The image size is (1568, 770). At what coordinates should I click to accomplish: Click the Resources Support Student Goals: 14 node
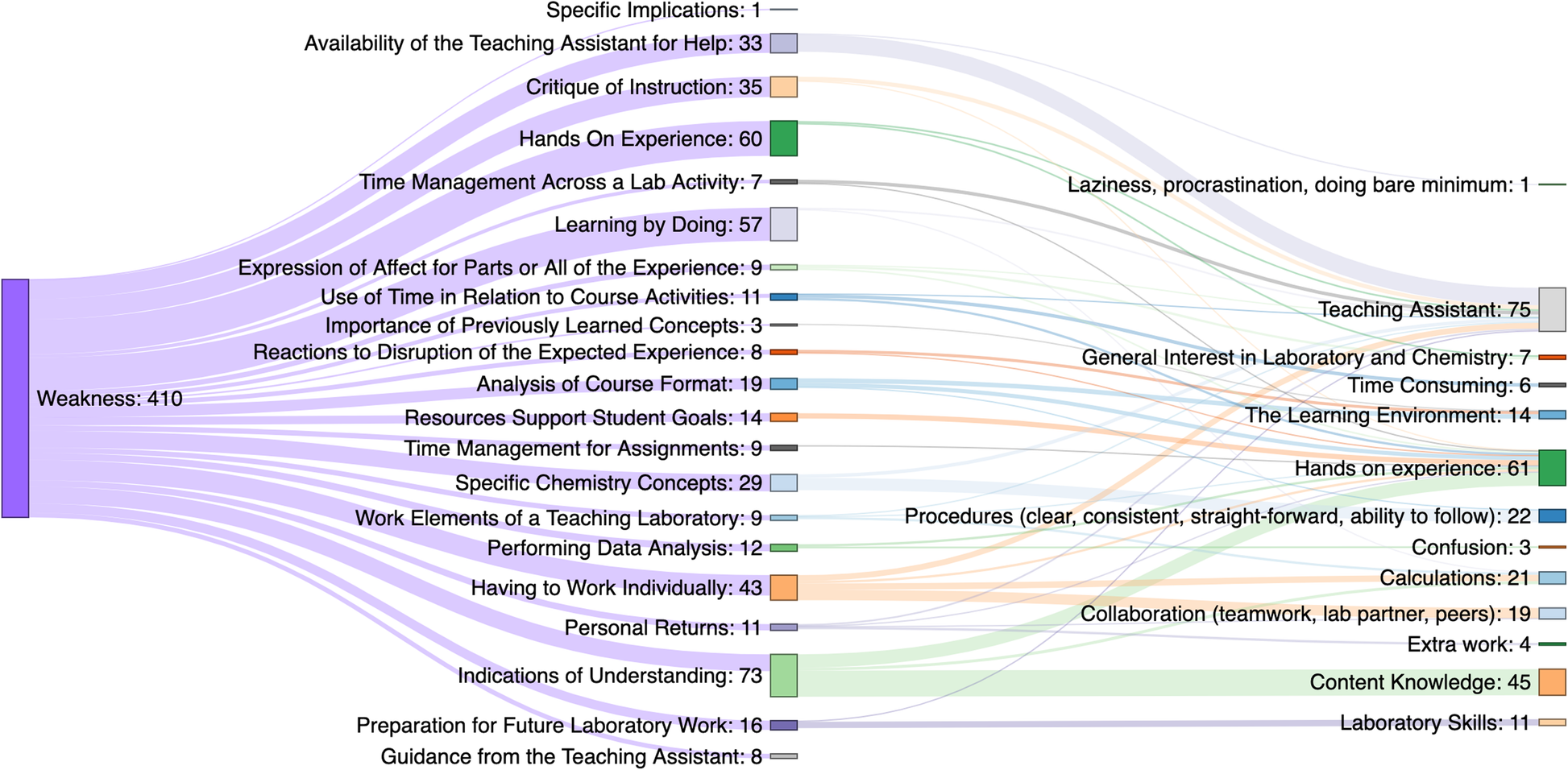(783, 417)
